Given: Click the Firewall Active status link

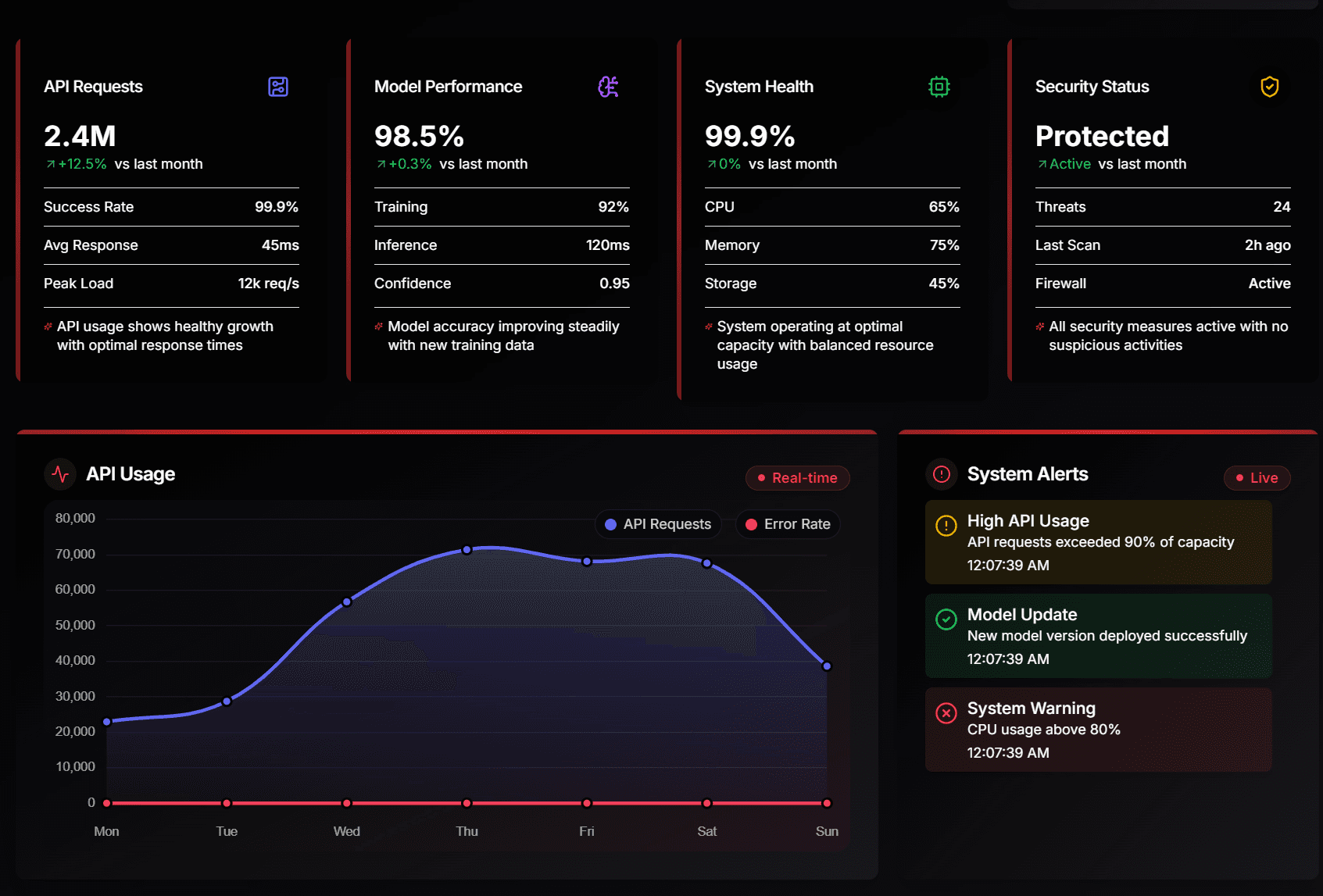Looking at the screenshot, I should click(1269, 284).
